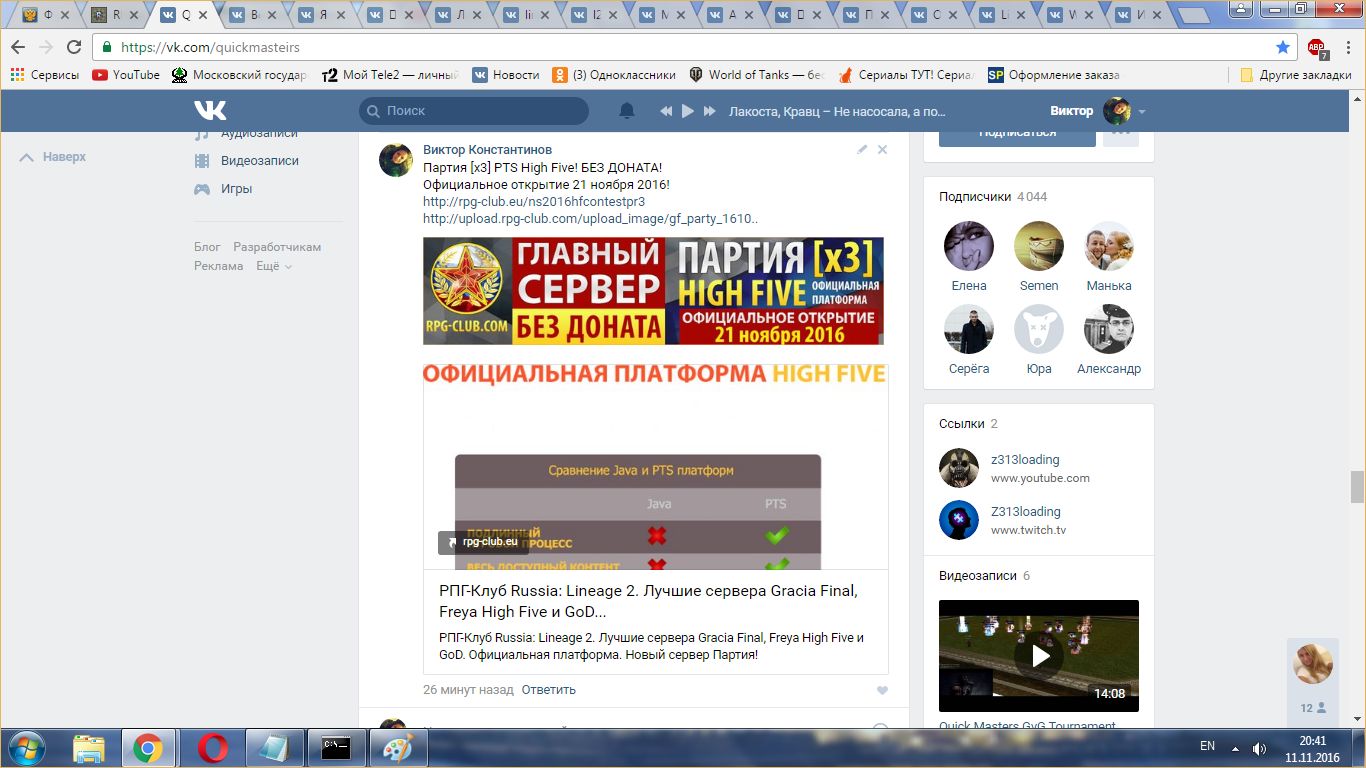Open the Z313loading Twitch link
The height and width of the screenshot is (768, 1366).
coord(1026,512)
